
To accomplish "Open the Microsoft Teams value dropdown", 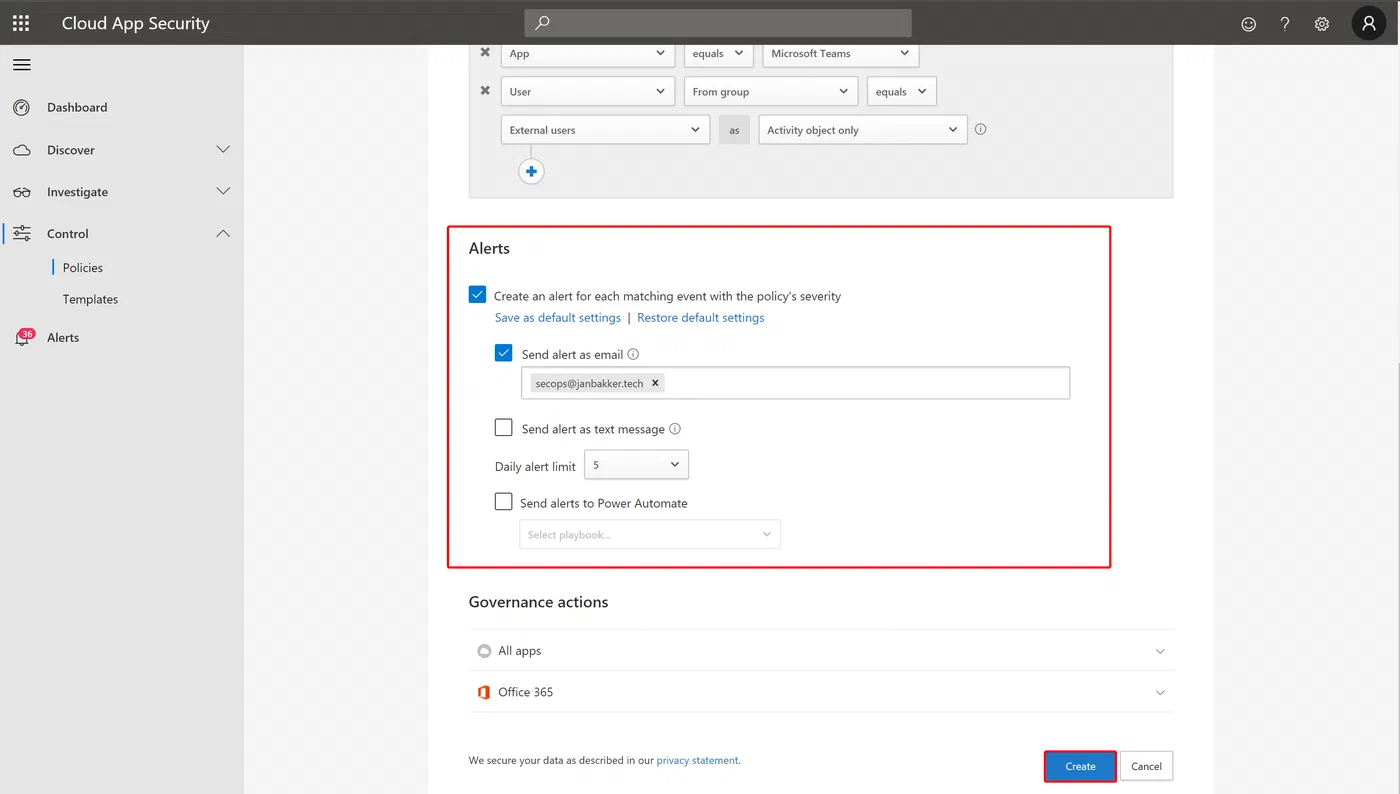I will coord(840,53).
